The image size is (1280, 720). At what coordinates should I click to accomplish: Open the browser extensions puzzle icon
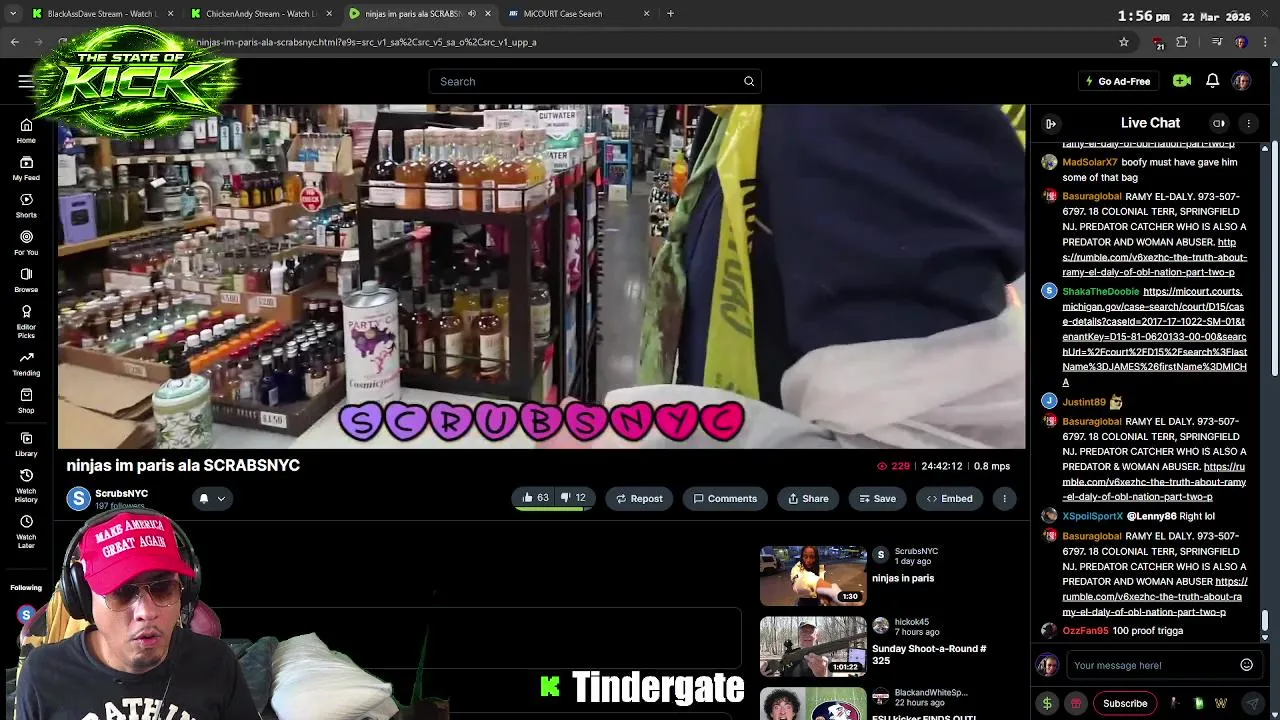[x=1182, y=42]
